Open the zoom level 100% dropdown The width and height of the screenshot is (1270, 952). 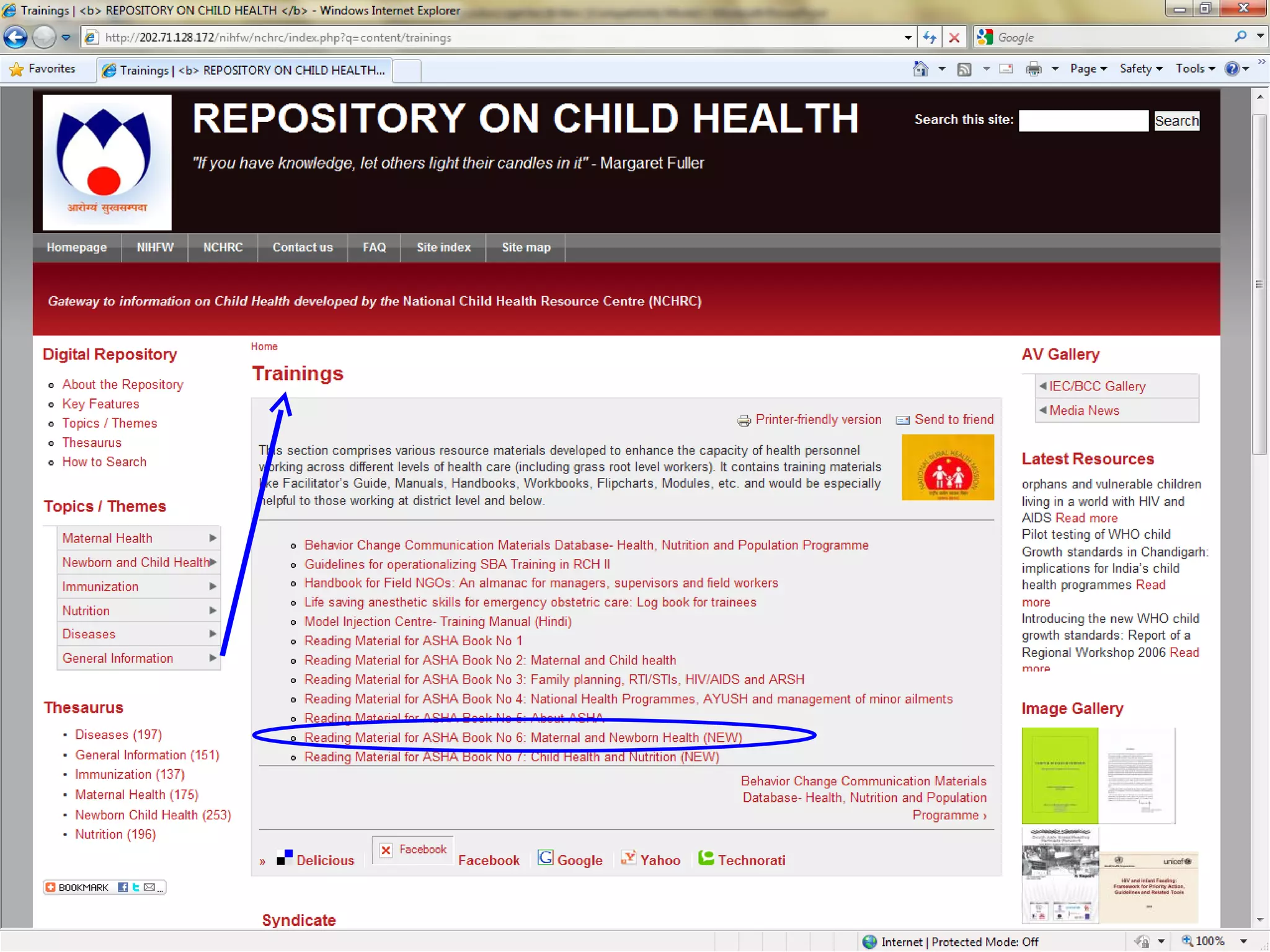coord(1243,941)
